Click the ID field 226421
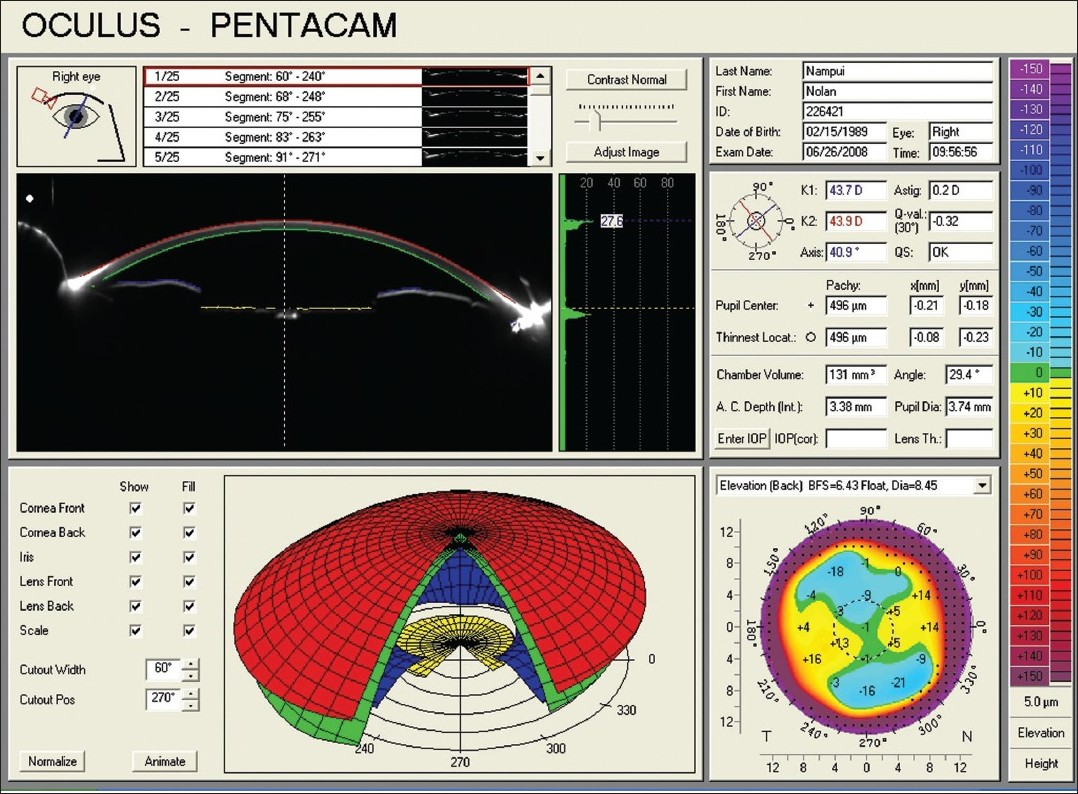This screenshot has height=794, width=1078. click(x=898, y=111)
